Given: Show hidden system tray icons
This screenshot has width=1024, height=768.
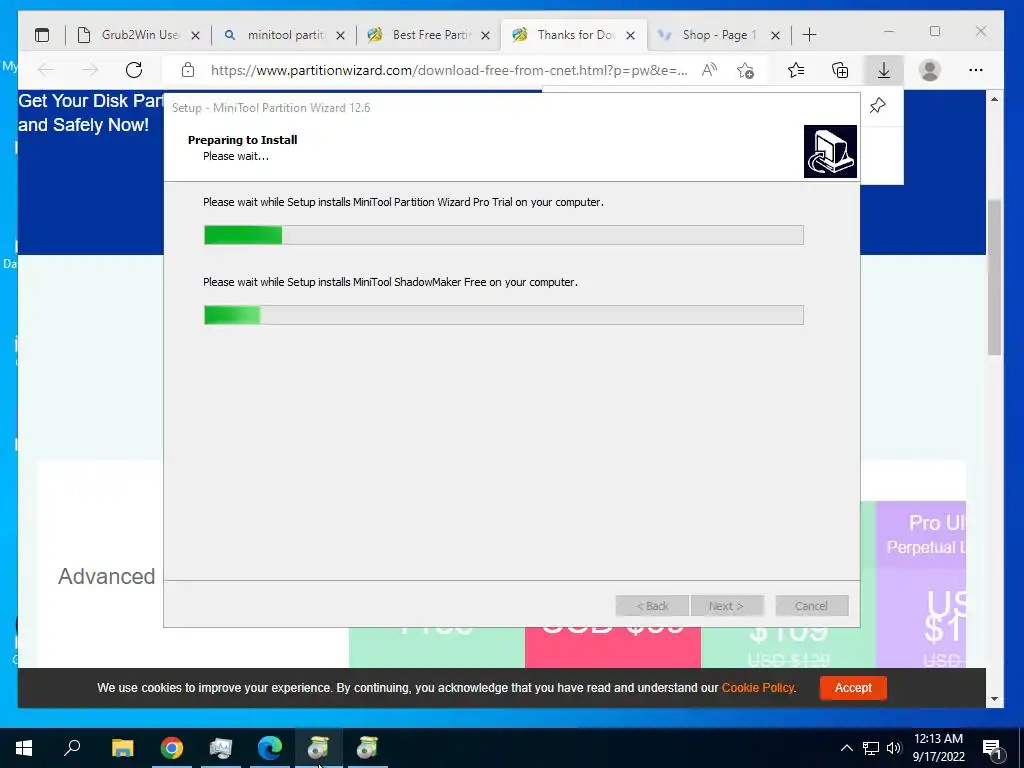Looking at the screenshot, I should click(x=846, y=748).
